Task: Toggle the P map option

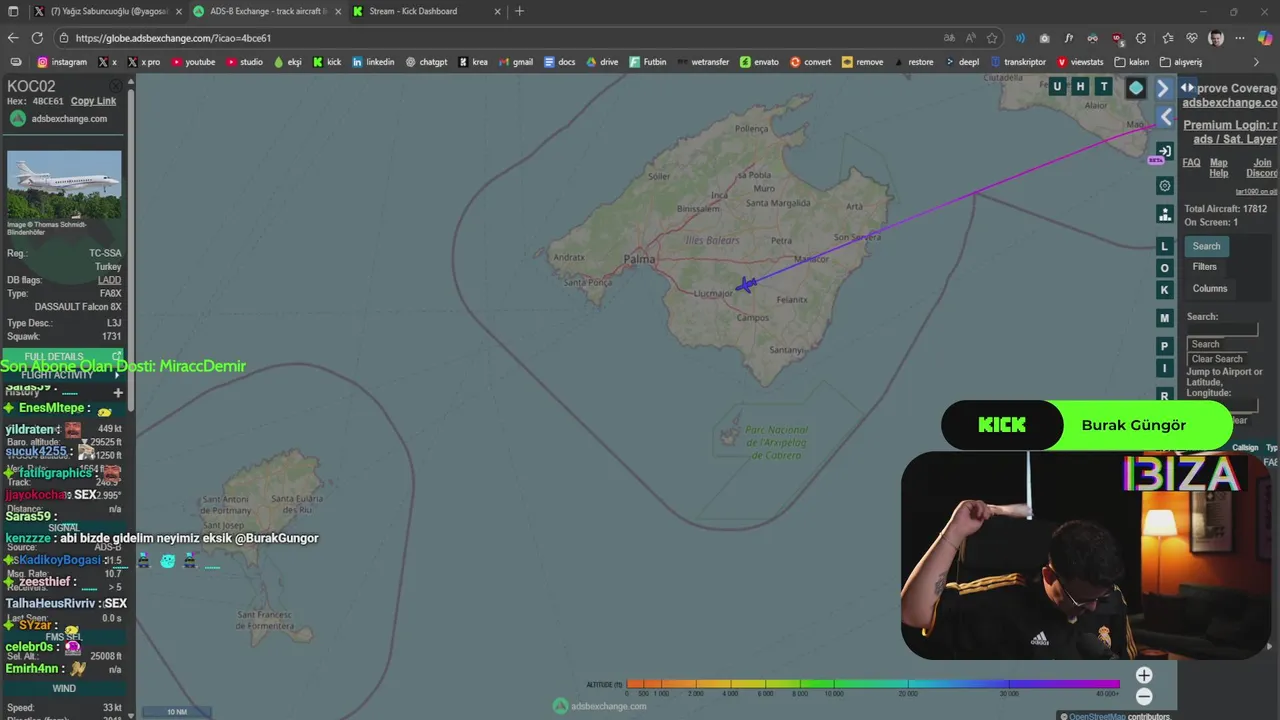Action: pyautogui.click(x=1164, y=346)
